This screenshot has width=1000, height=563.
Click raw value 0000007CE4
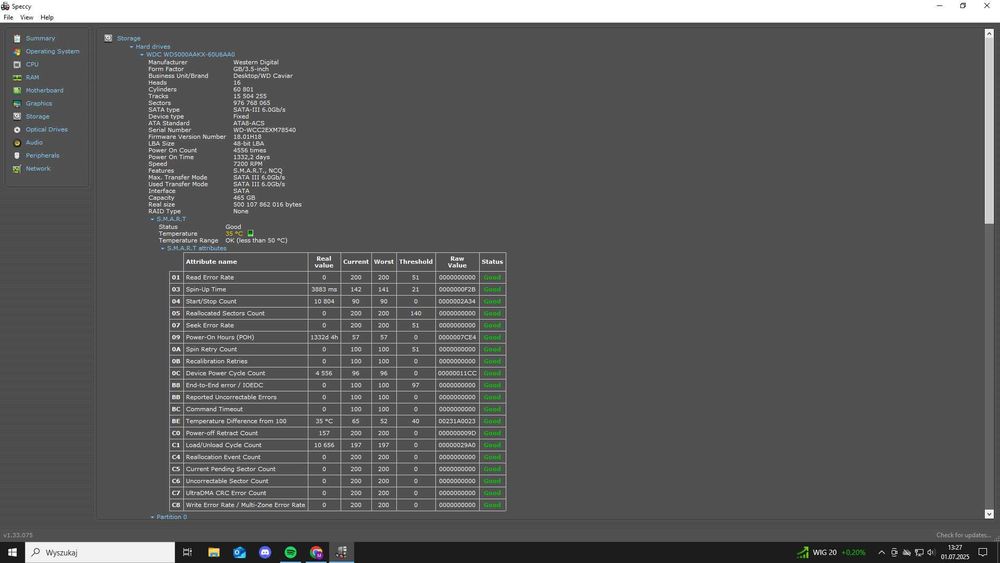(x=457, y=337)
